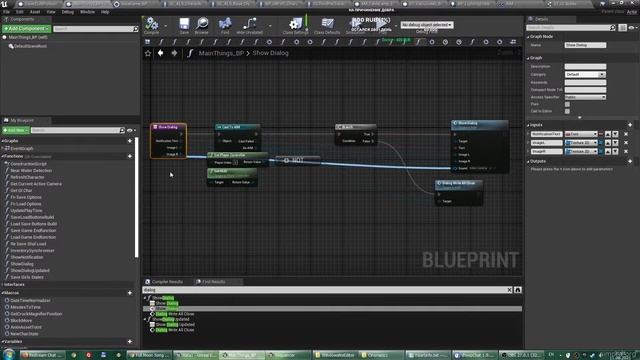Open Class Settings from toolbar

tap(296, 24)
